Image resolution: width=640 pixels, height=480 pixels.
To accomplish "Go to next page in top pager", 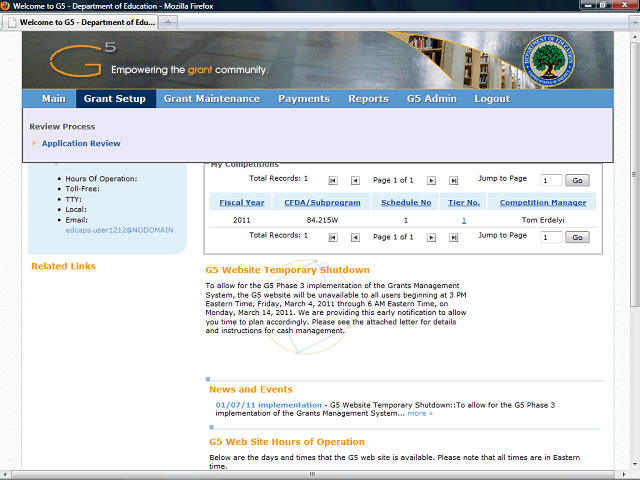I will pyautogui.click(x=431, y=180).
